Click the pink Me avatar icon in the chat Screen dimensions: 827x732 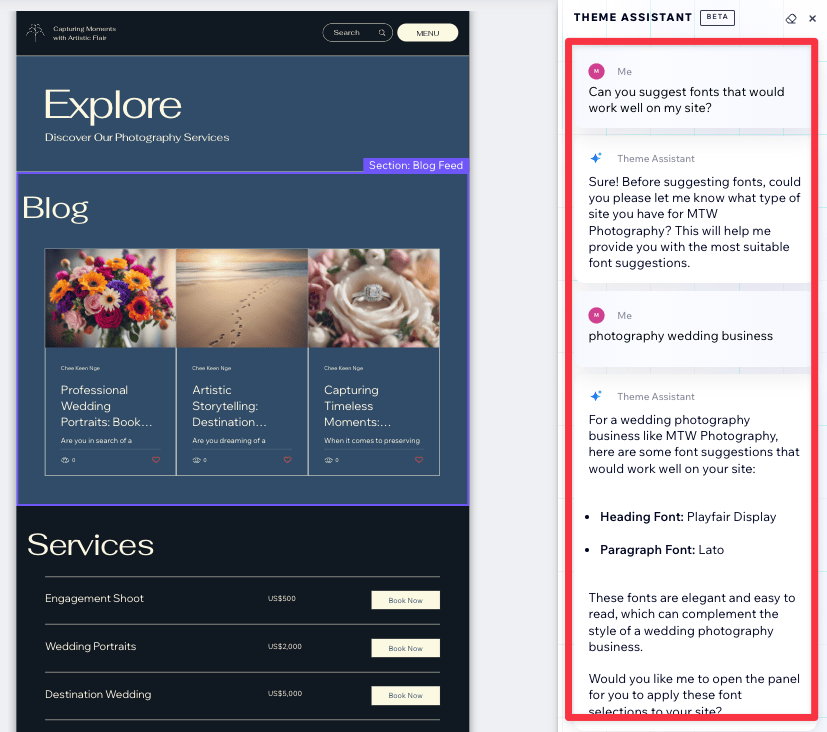(596, 71)
